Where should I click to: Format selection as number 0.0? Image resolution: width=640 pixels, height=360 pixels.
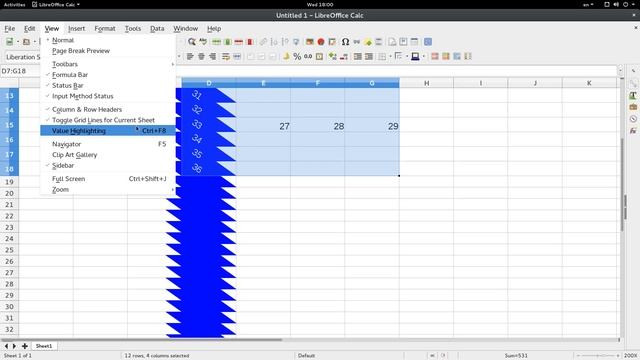pyautogui.click(x=308, y=56)
